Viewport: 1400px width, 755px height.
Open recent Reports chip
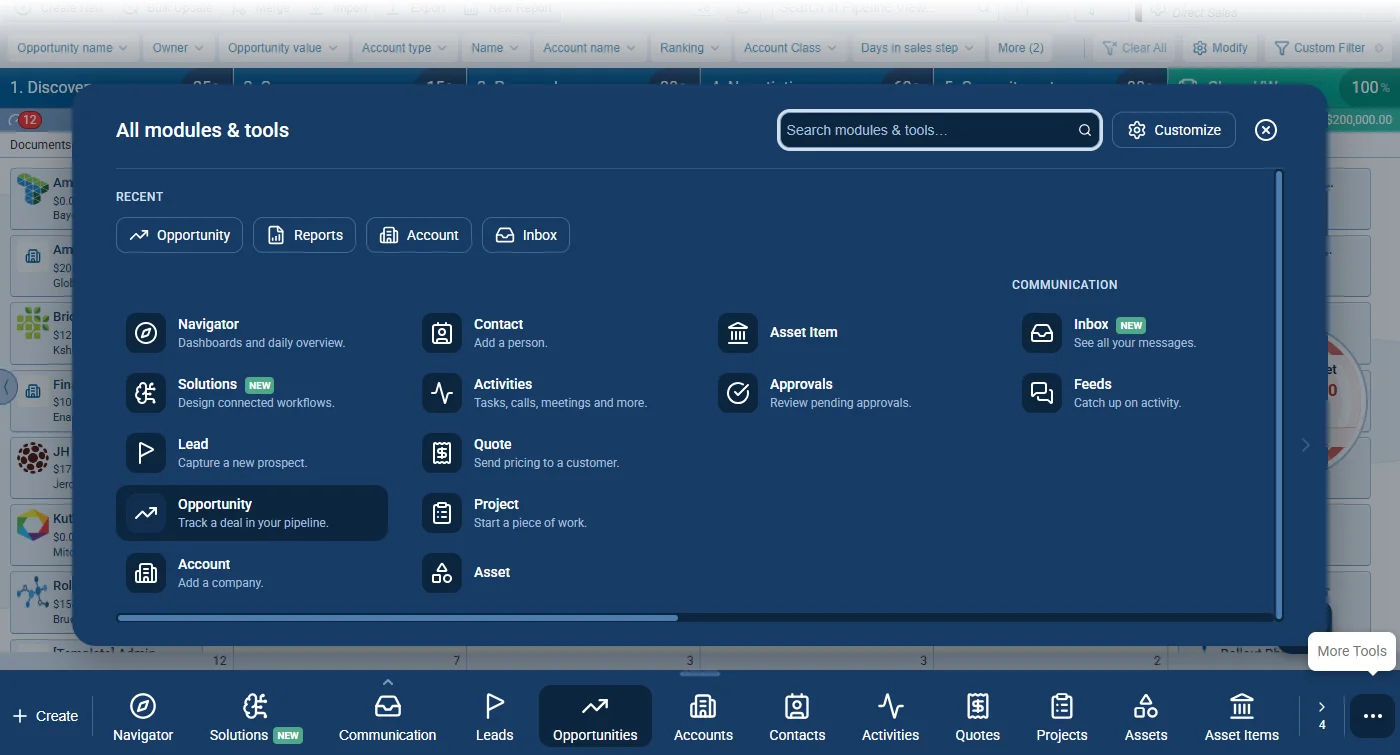[x=305, y=235]
